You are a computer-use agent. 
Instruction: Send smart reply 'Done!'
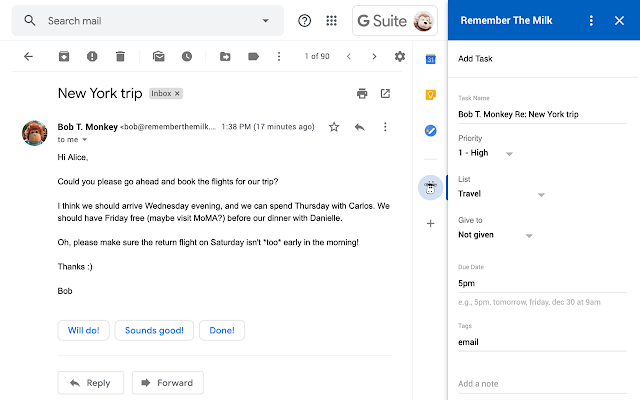pos(222,330)
